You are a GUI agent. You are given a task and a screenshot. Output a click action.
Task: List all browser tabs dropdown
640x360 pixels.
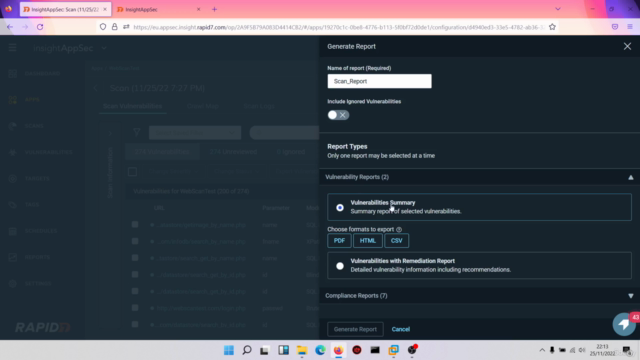[558, 9]
